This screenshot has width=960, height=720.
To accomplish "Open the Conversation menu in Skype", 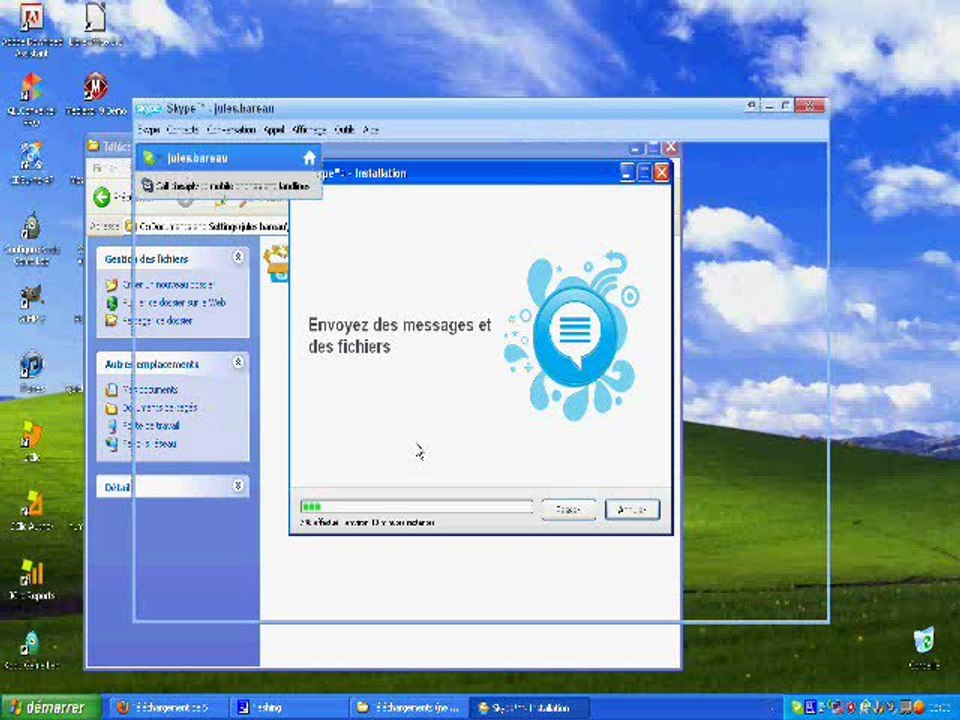I will 231,130.
